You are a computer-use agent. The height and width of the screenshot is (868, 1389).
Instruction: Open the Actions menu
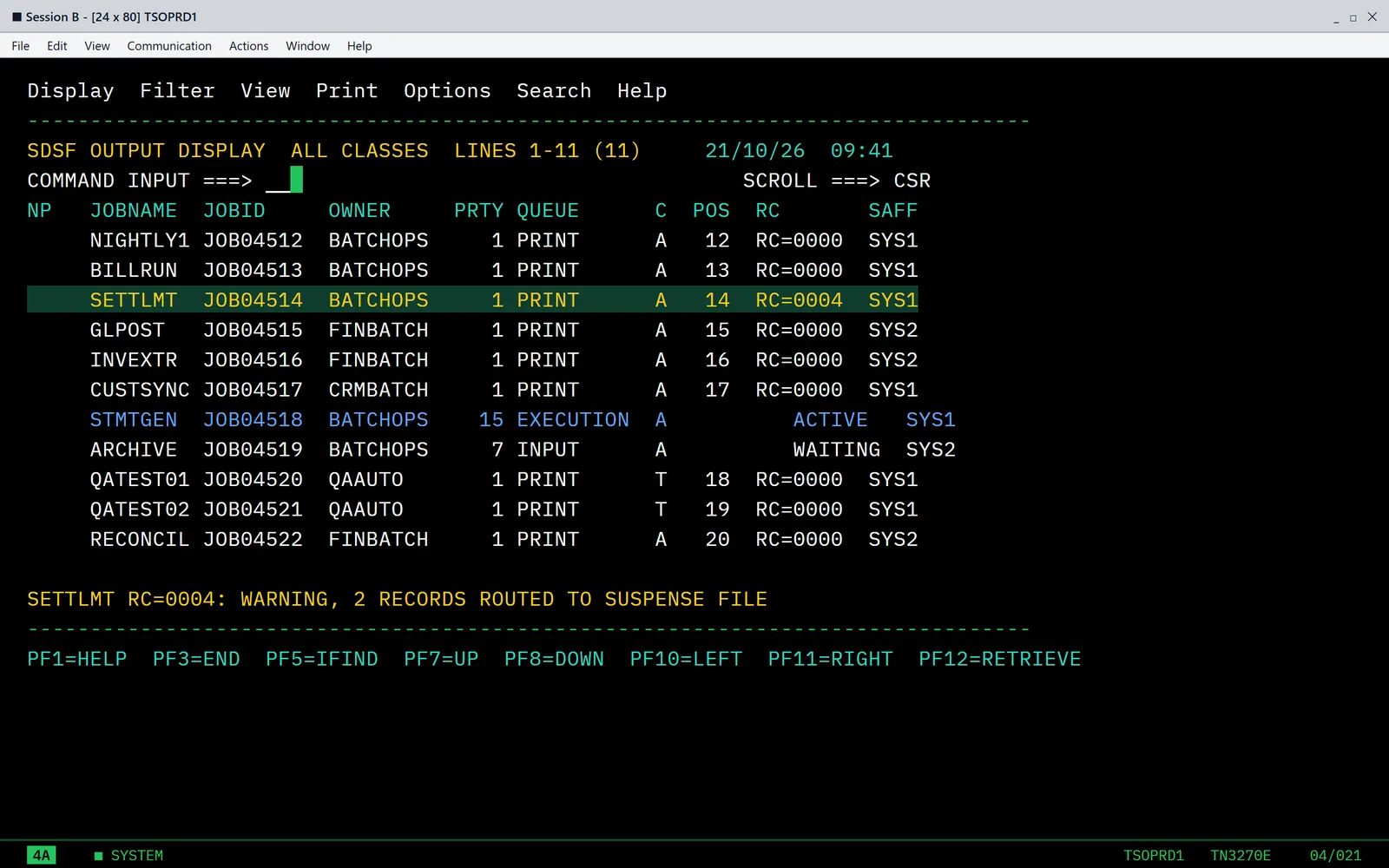(249, 46)
